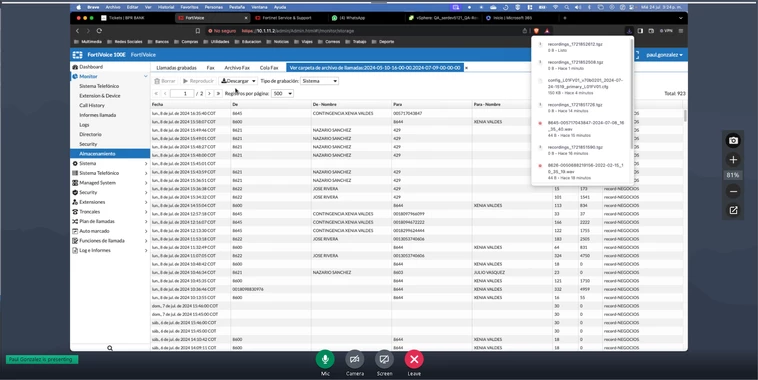
Task: Click the Managed System icon
Action: click(x=75, y=183)
